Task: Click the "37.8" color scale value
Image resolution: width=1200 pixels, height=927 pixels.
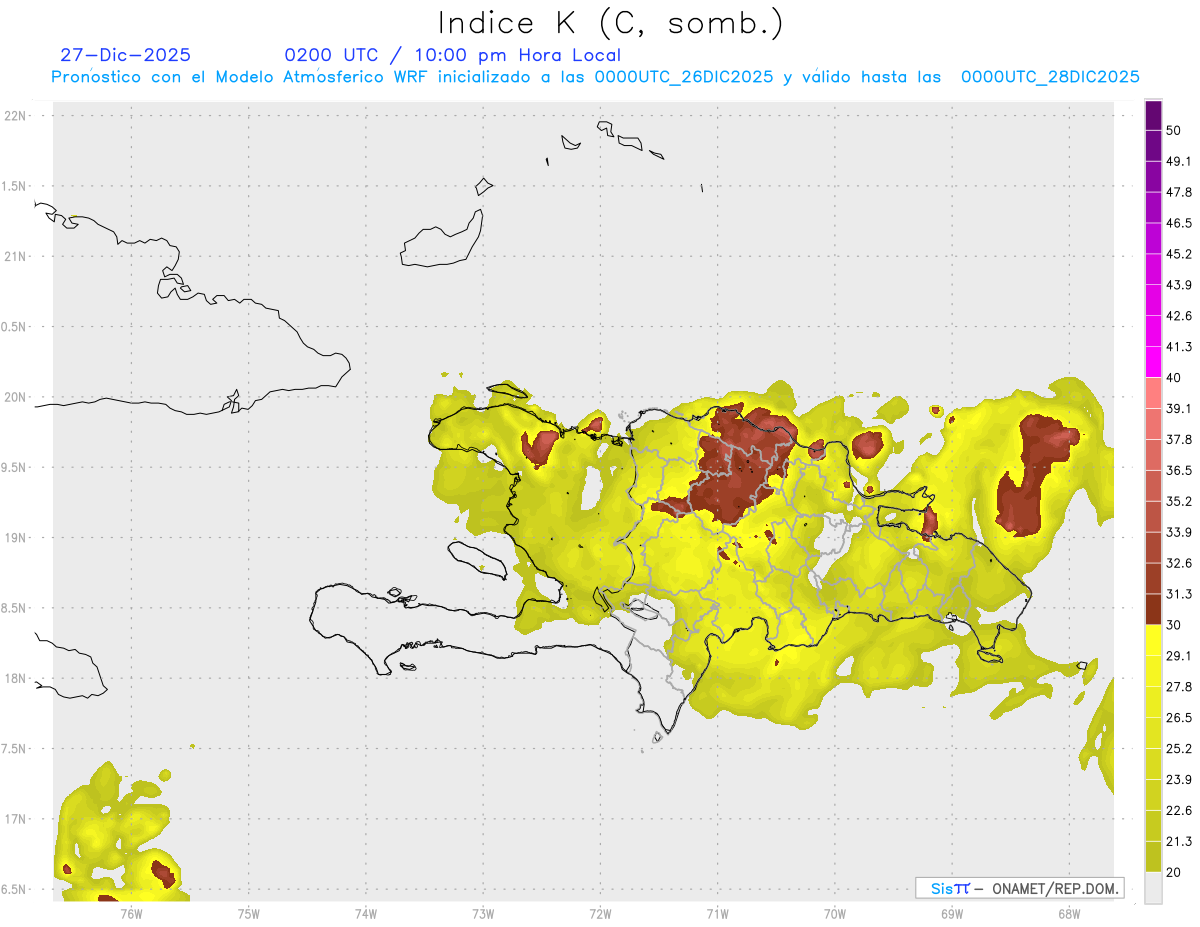Action: coord(1179,439)
